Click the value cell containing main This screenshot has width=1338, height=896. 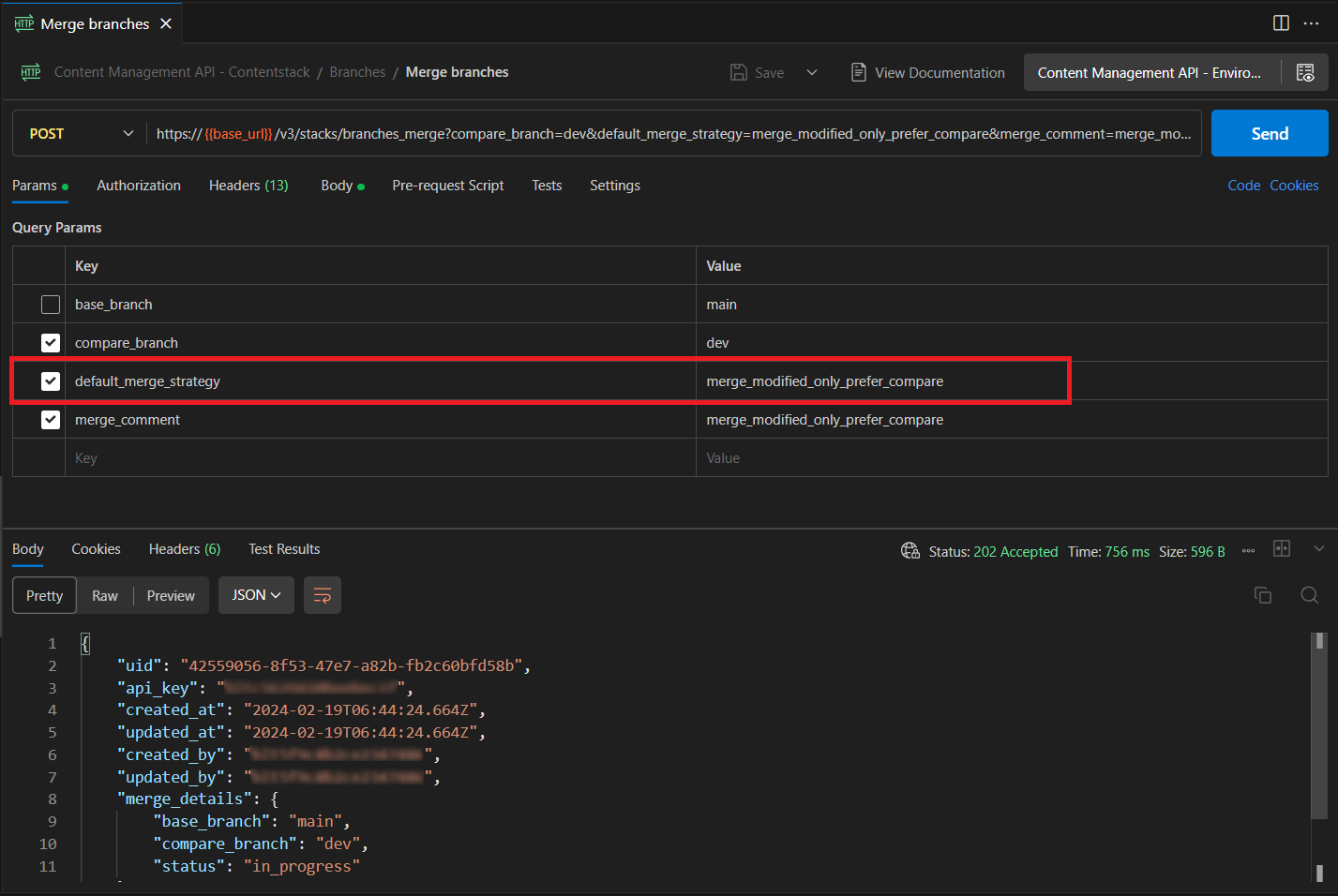point(1012,305)
